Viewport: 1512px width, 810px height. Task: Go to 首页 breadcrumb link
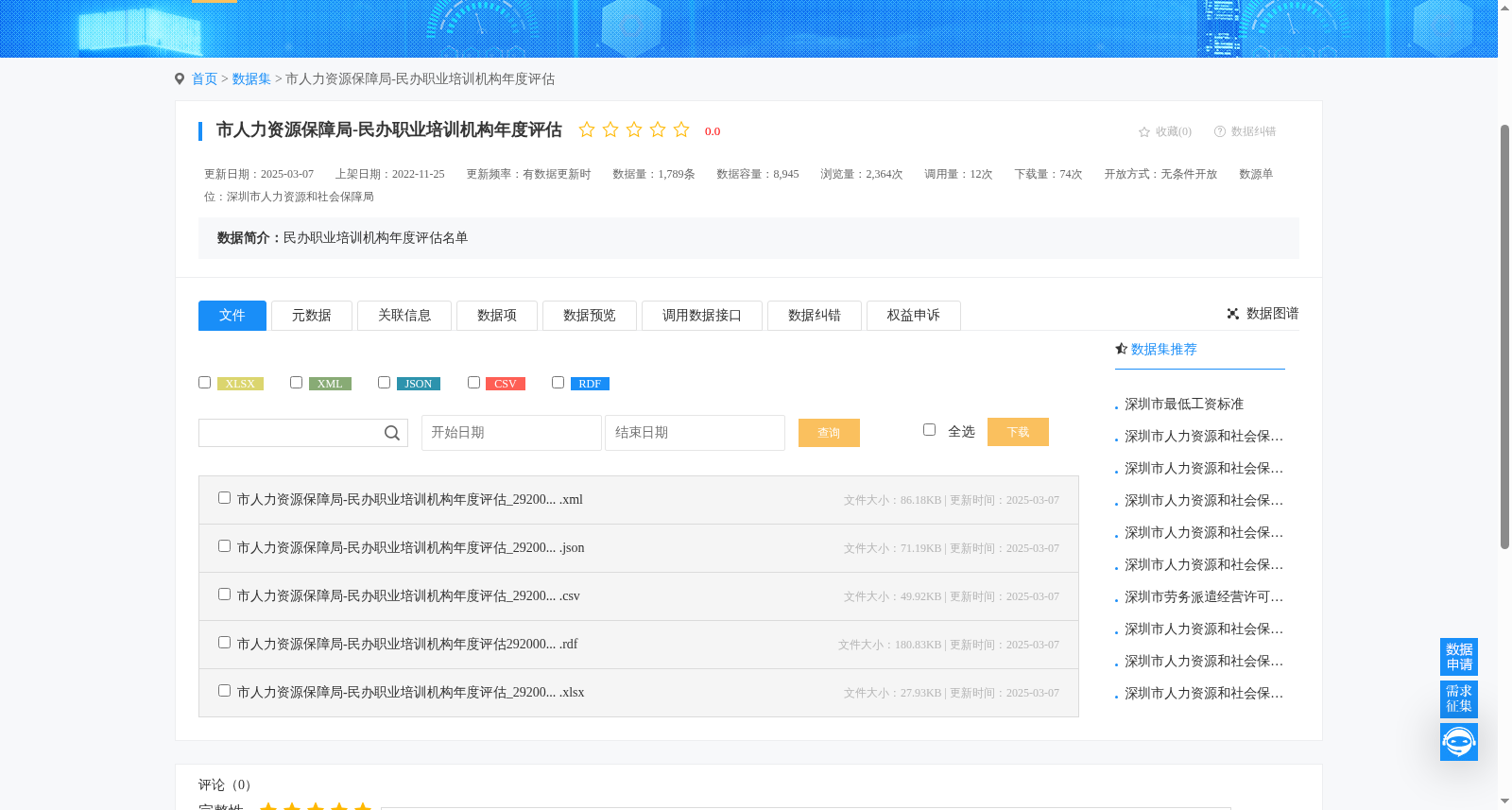coord(204,79)
